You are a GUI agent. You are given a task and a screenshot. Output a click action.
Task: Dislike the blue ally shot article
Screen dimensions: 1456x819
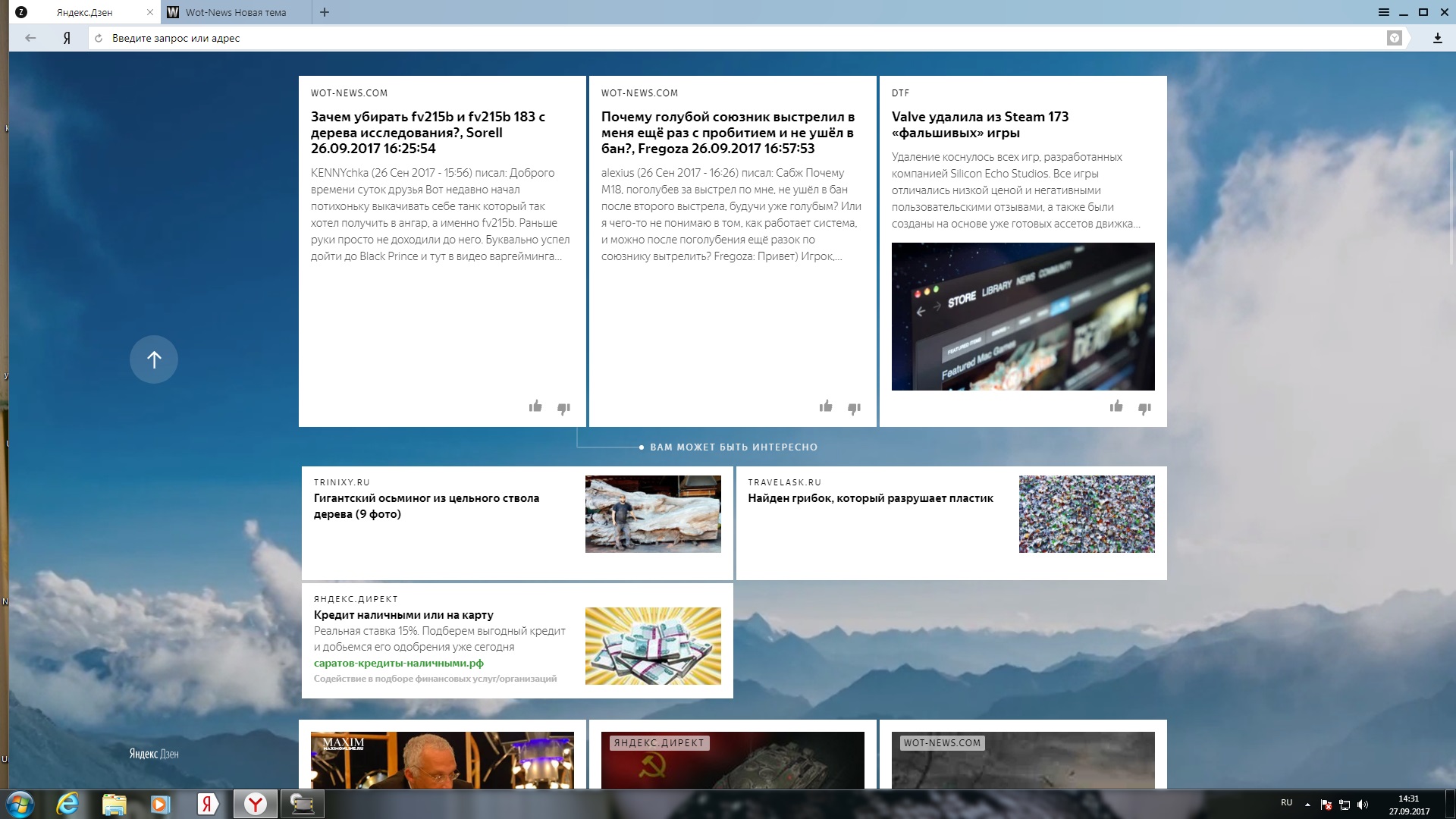click(x=854, y=409)
